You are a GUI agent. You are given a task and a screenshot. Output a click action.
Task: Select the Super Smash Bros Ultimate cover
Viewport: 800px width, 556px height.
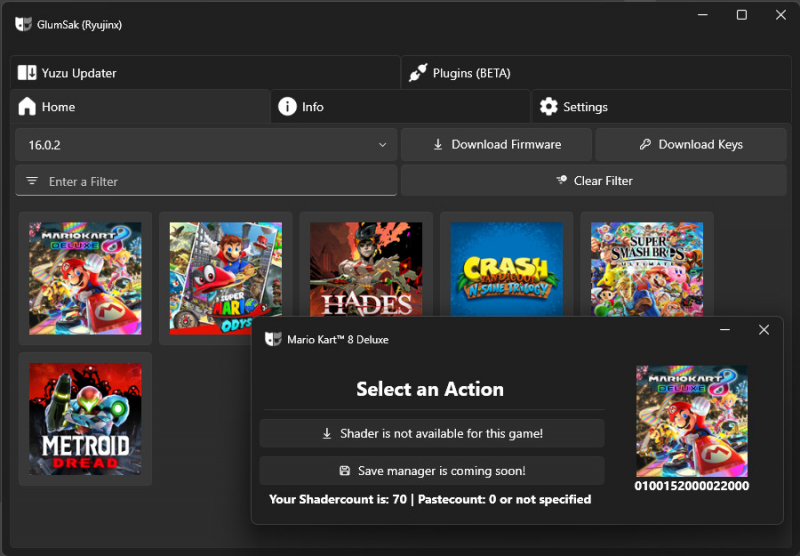(x=647, y=269)
